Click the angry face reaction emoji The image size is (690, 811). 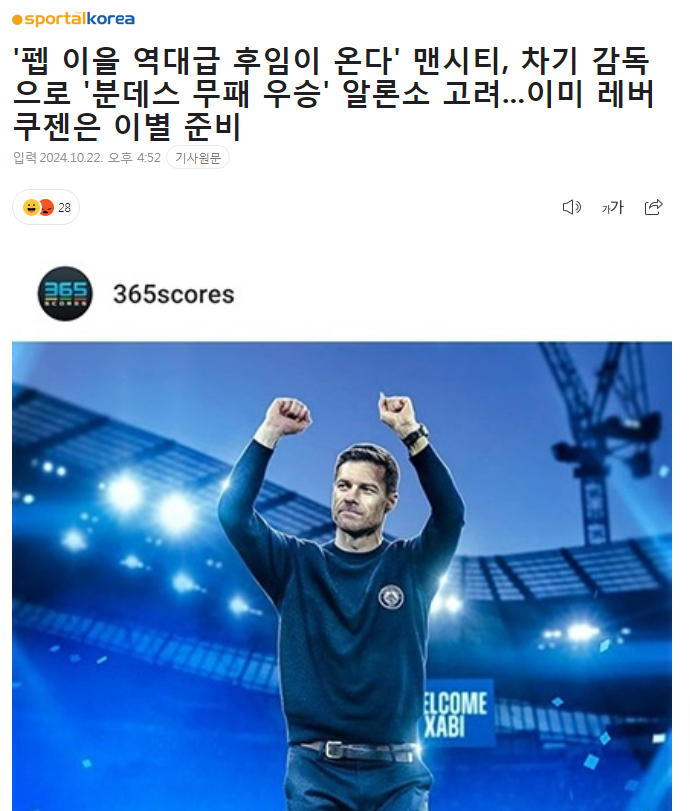(47, 207)
